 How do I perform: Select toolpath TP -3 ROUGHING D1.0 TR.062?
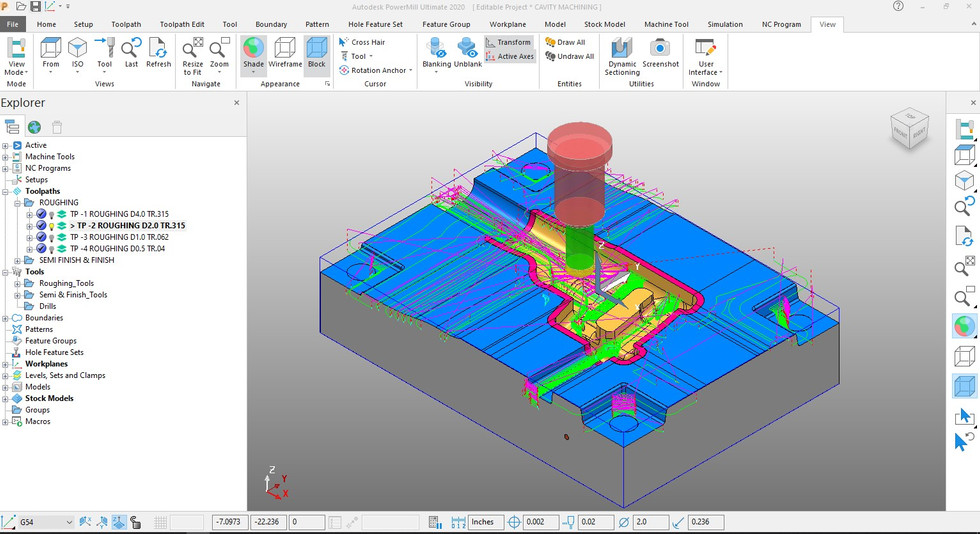click(119, 237)
